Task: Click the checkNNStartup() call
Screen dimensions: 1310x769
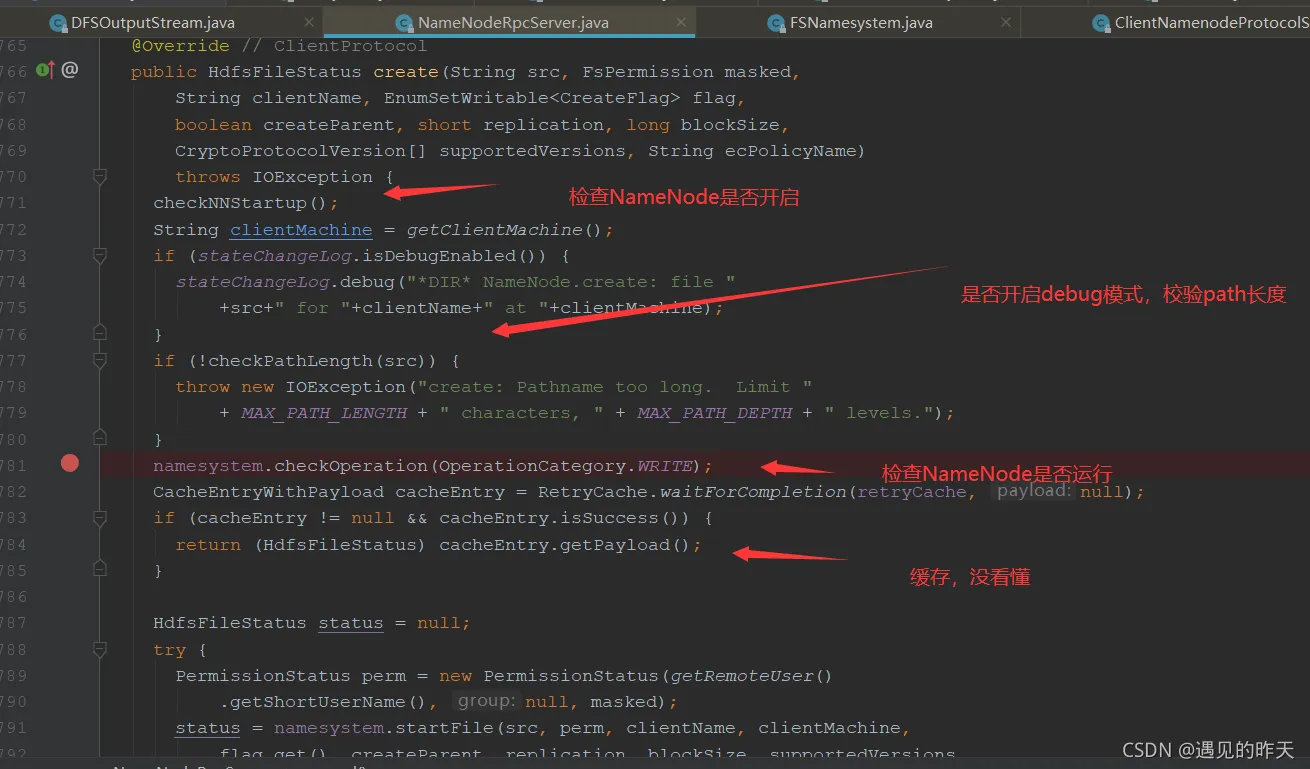Action: [x=240, y=203]
